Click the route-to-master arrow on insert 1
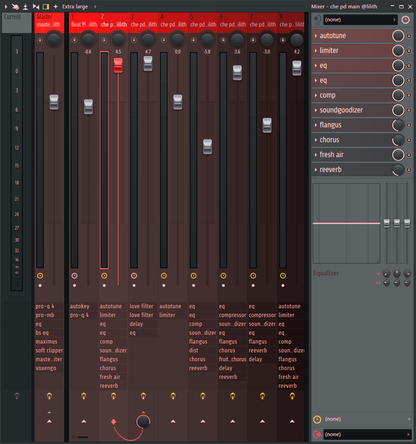 tap(84, 422)
